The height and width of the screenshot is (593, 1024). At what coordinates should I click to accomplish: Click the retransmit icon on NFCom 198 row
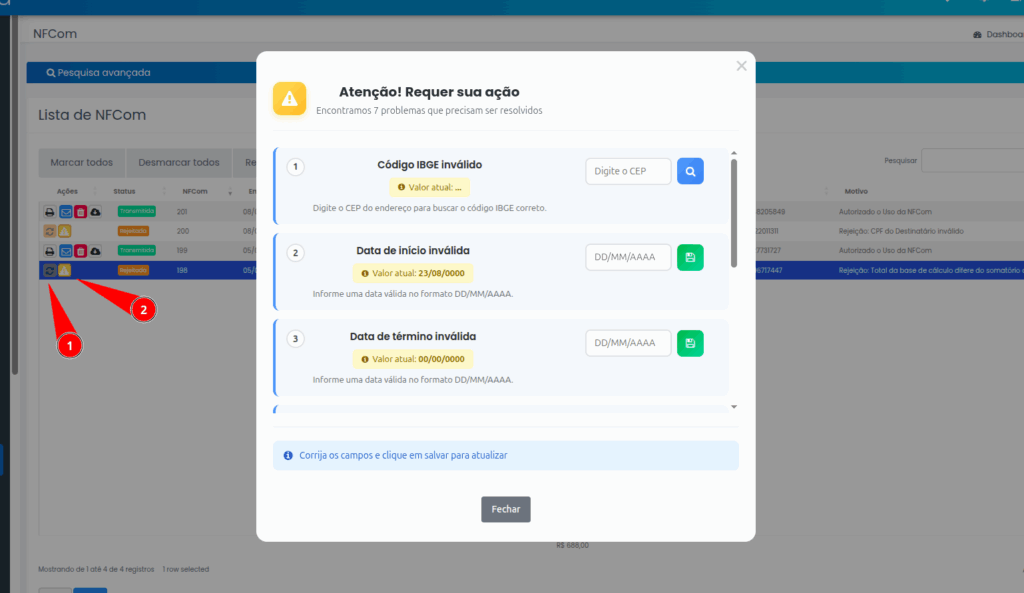[49, 270]
